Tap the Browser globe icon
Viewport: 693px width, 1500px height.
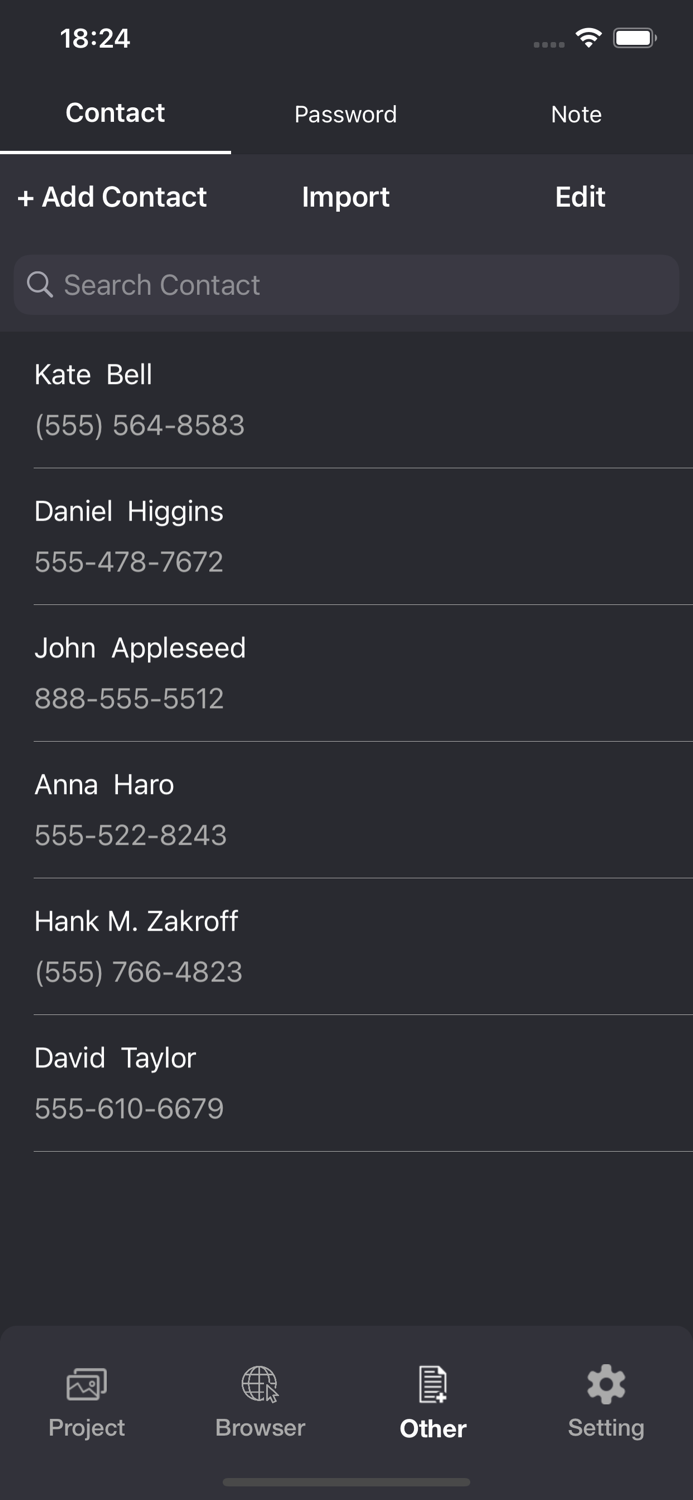[x=260, y=1385]
